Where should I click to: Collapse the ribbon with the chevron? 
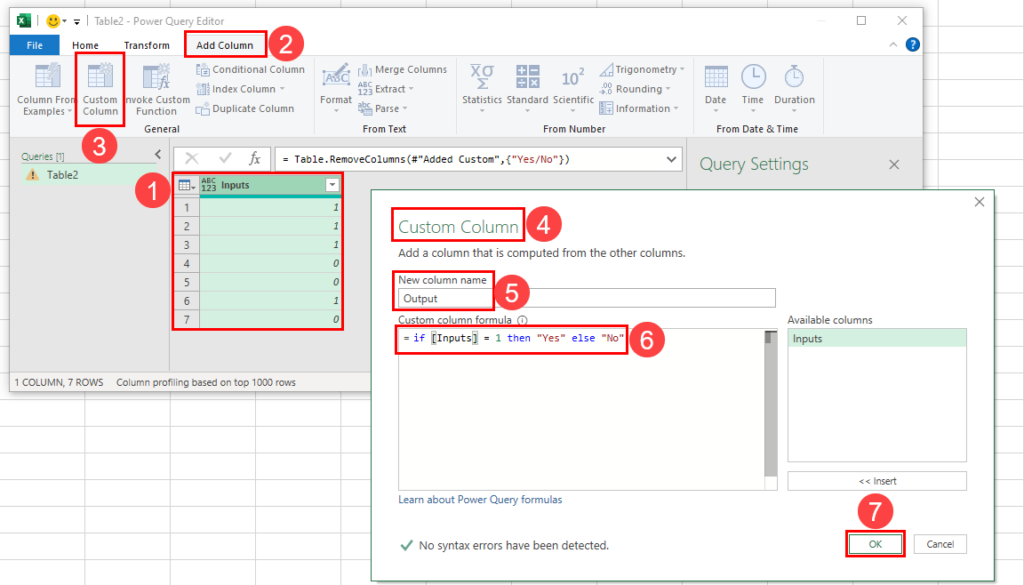(x=893, y=44)
